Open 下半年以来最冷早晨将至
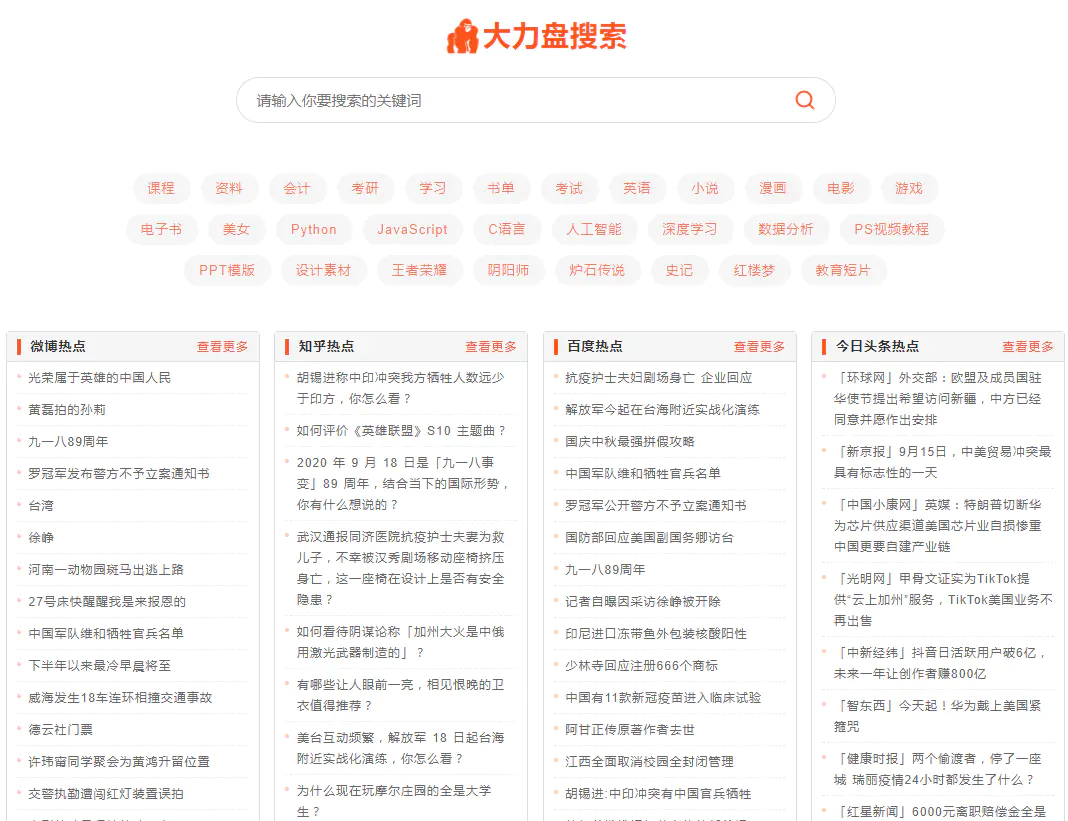 coord(99,666)
